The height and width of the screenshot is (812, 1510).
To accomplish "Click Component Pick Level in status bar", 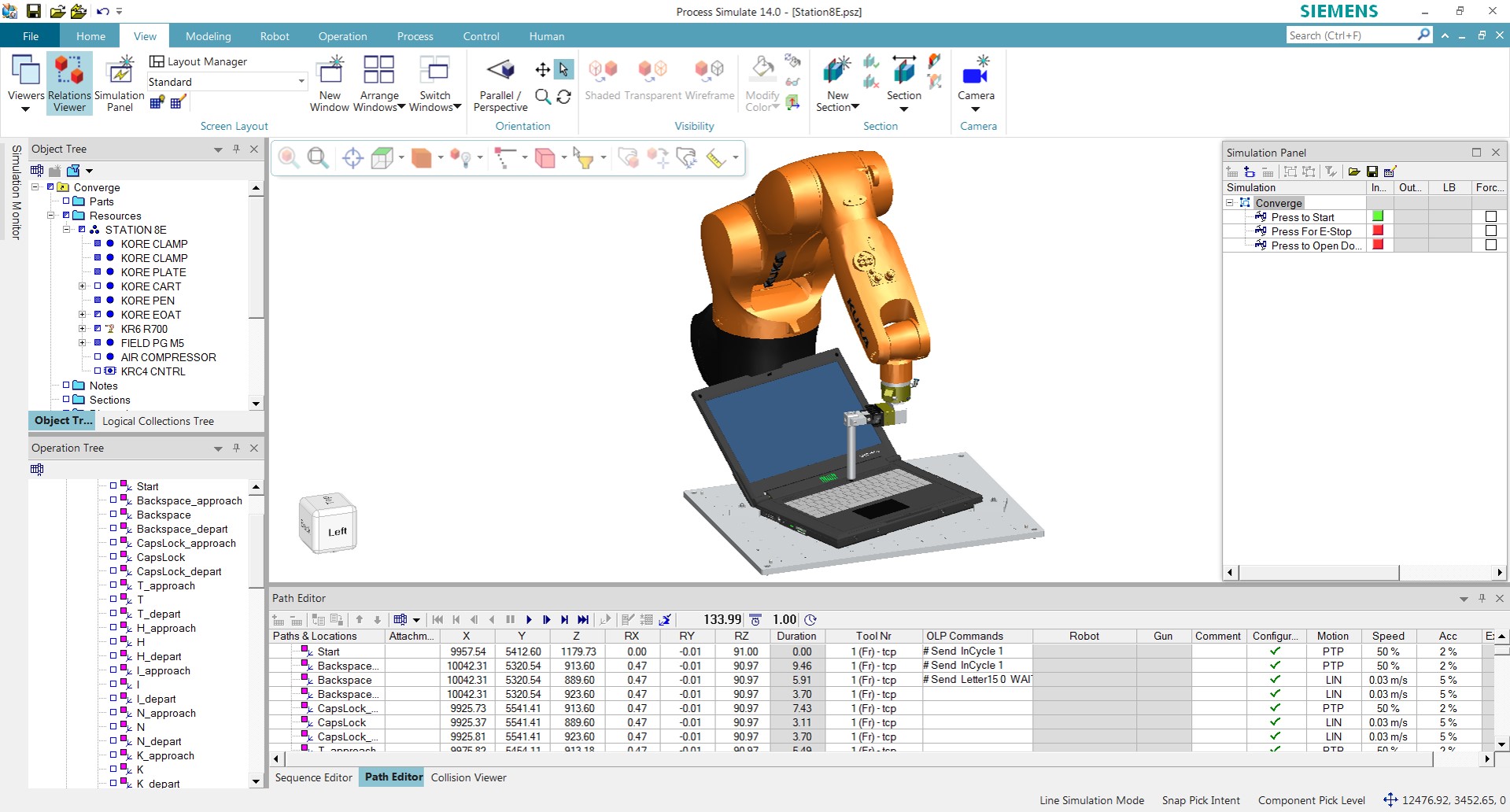I will point(1311,800).
